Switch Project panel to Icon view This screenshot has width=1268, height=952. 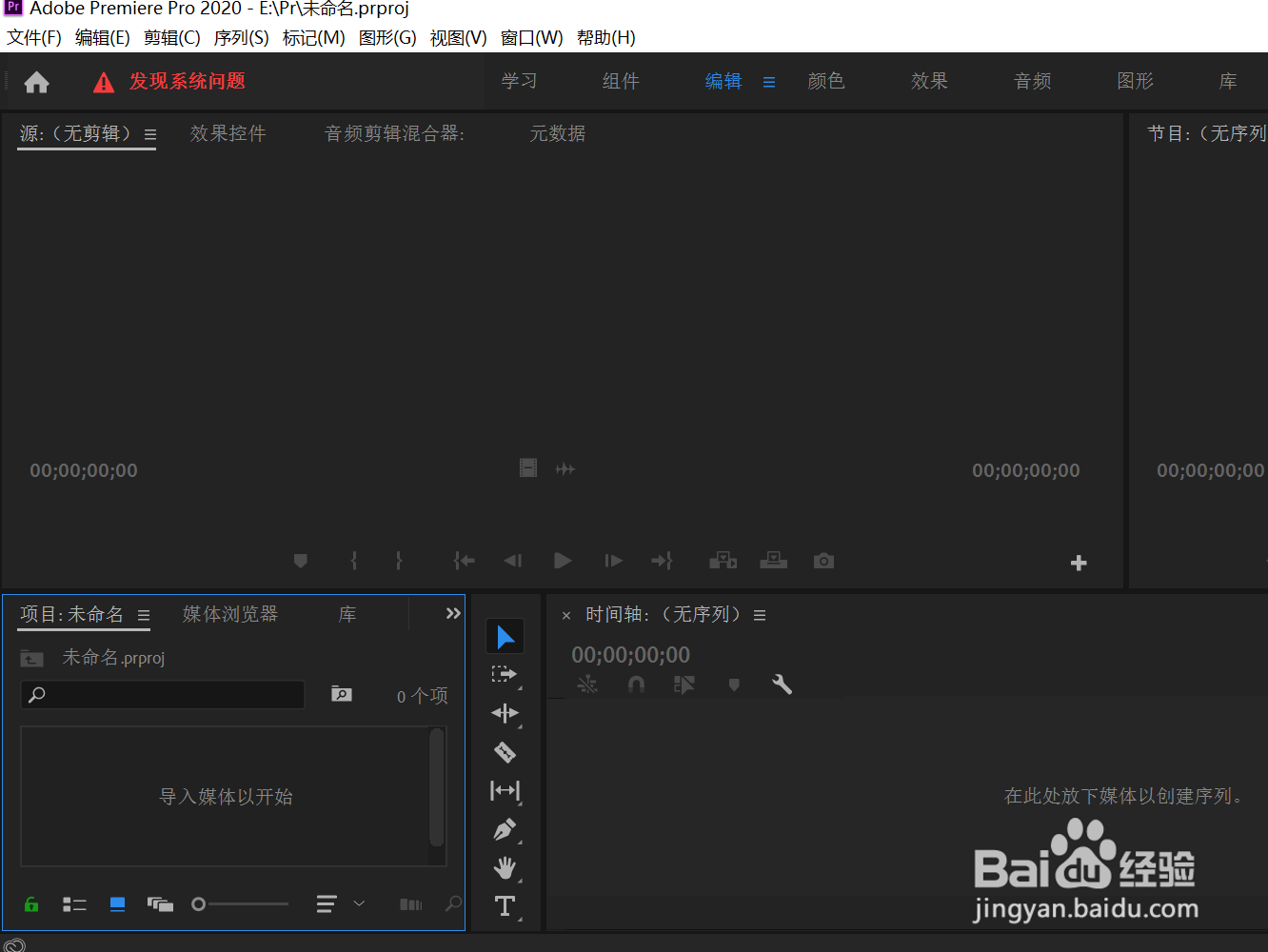pyautogui.click(x=117, y=904)
